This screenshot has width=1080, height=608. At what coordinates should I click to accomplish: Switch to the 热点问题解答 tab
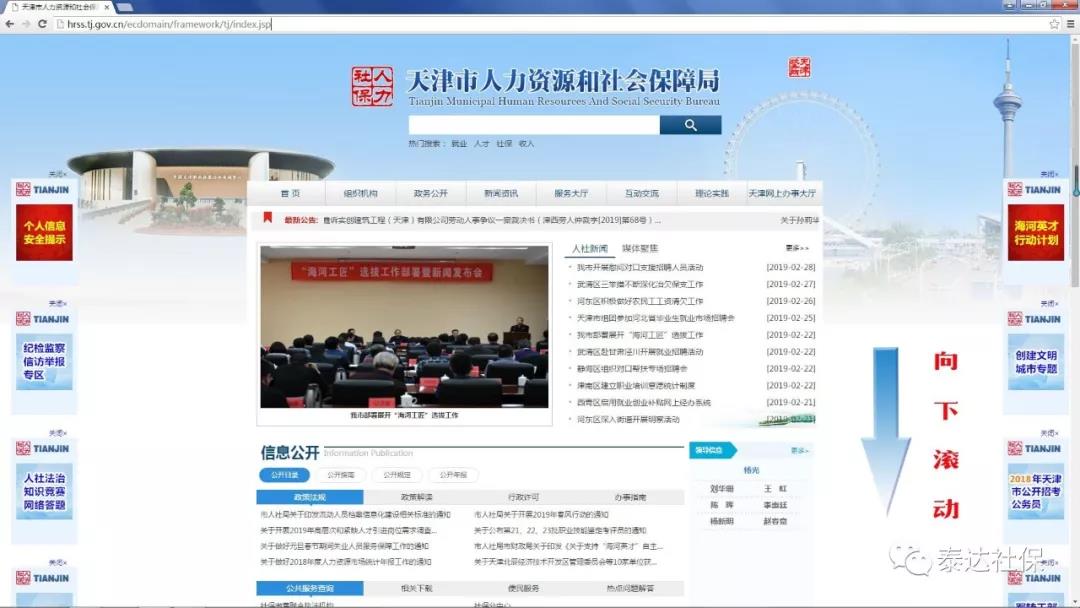(x=630, y=588)
